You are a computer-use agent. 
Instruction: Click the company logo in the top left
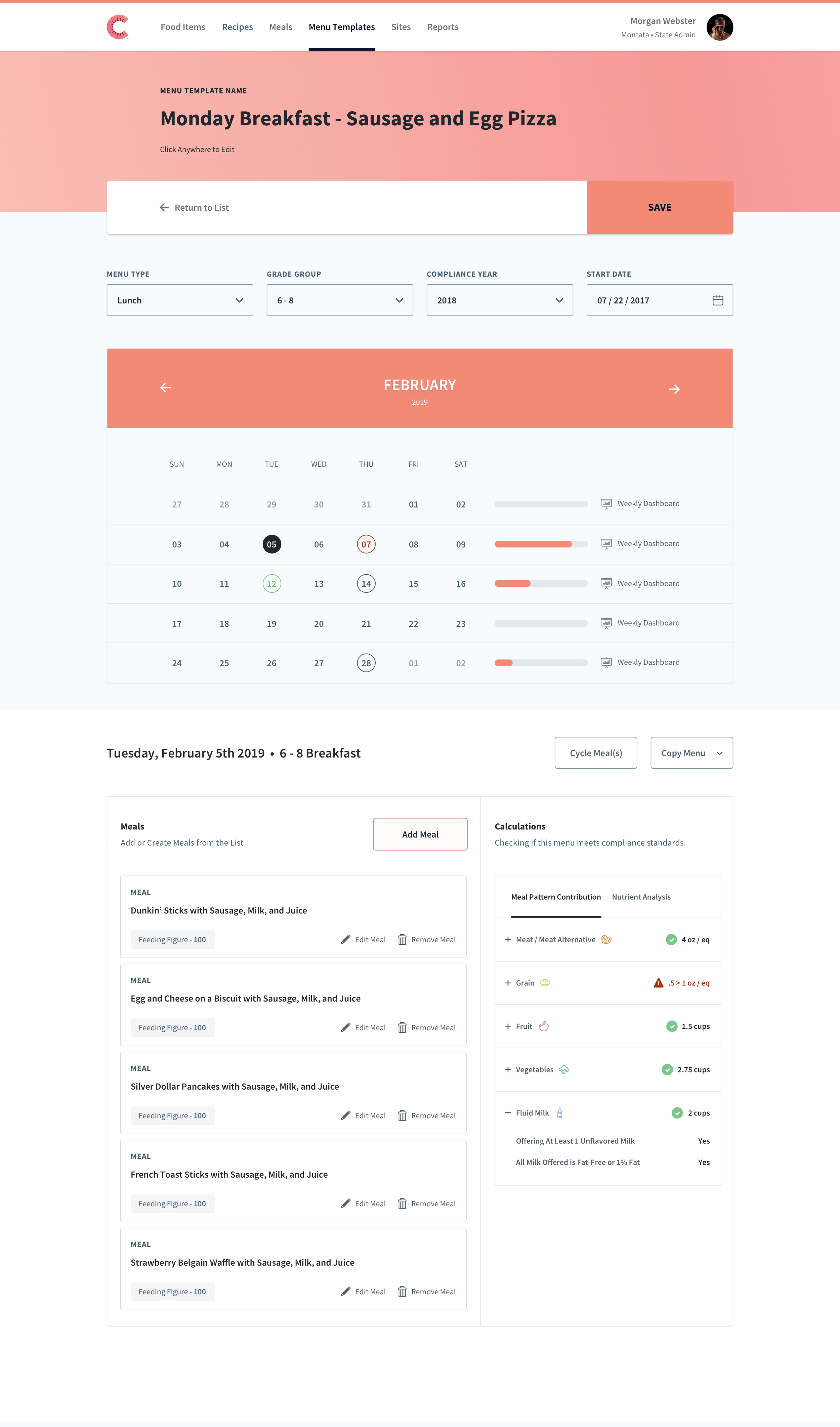[117, 27]
